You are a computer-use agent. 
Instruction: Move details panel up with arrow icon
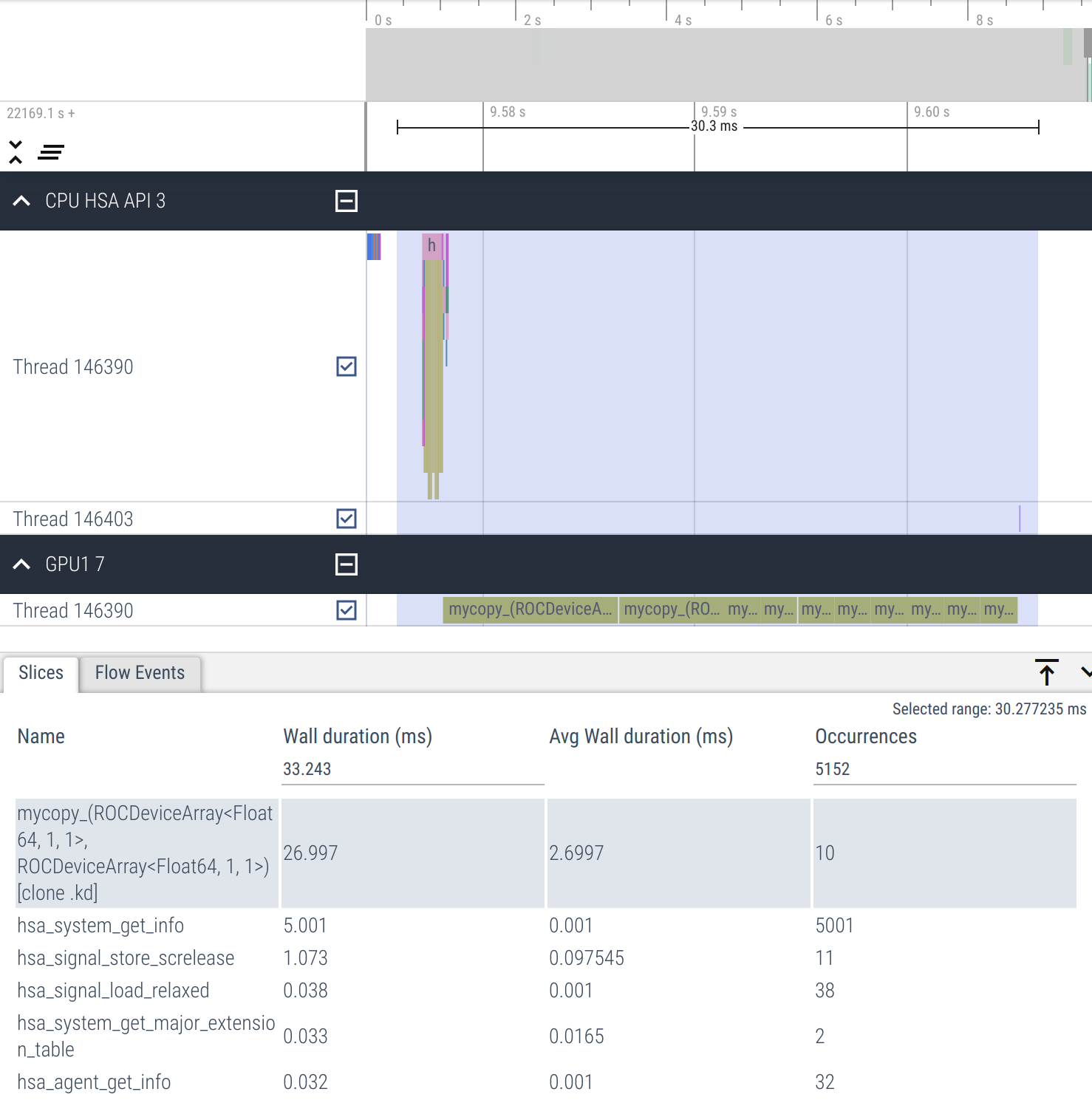point(1046,672)
